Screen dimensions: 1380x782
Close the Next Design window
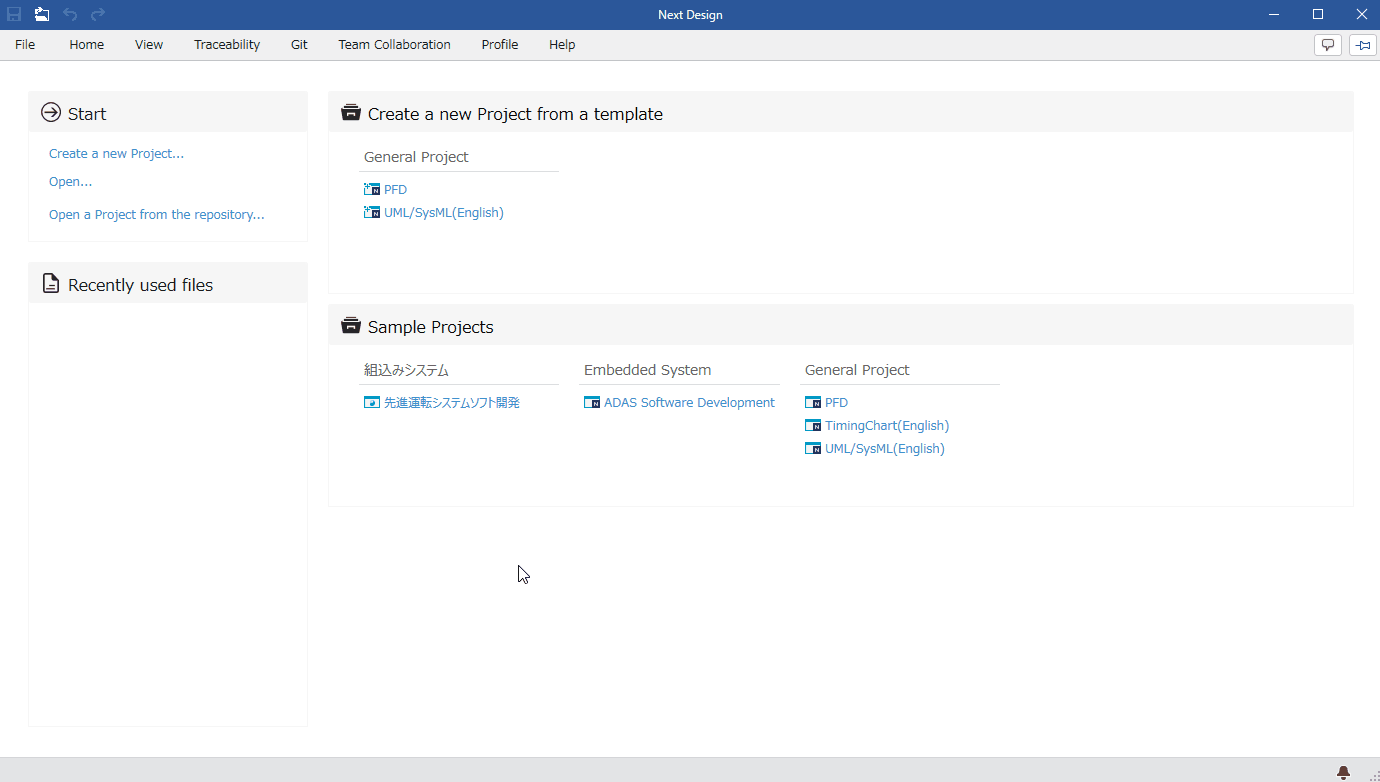[1360, 14]
